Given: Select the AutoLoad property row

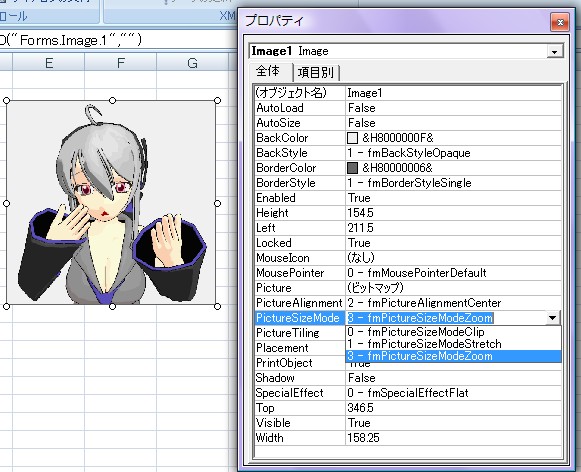Looking at the screenshot, I should (x=408, y=108).
